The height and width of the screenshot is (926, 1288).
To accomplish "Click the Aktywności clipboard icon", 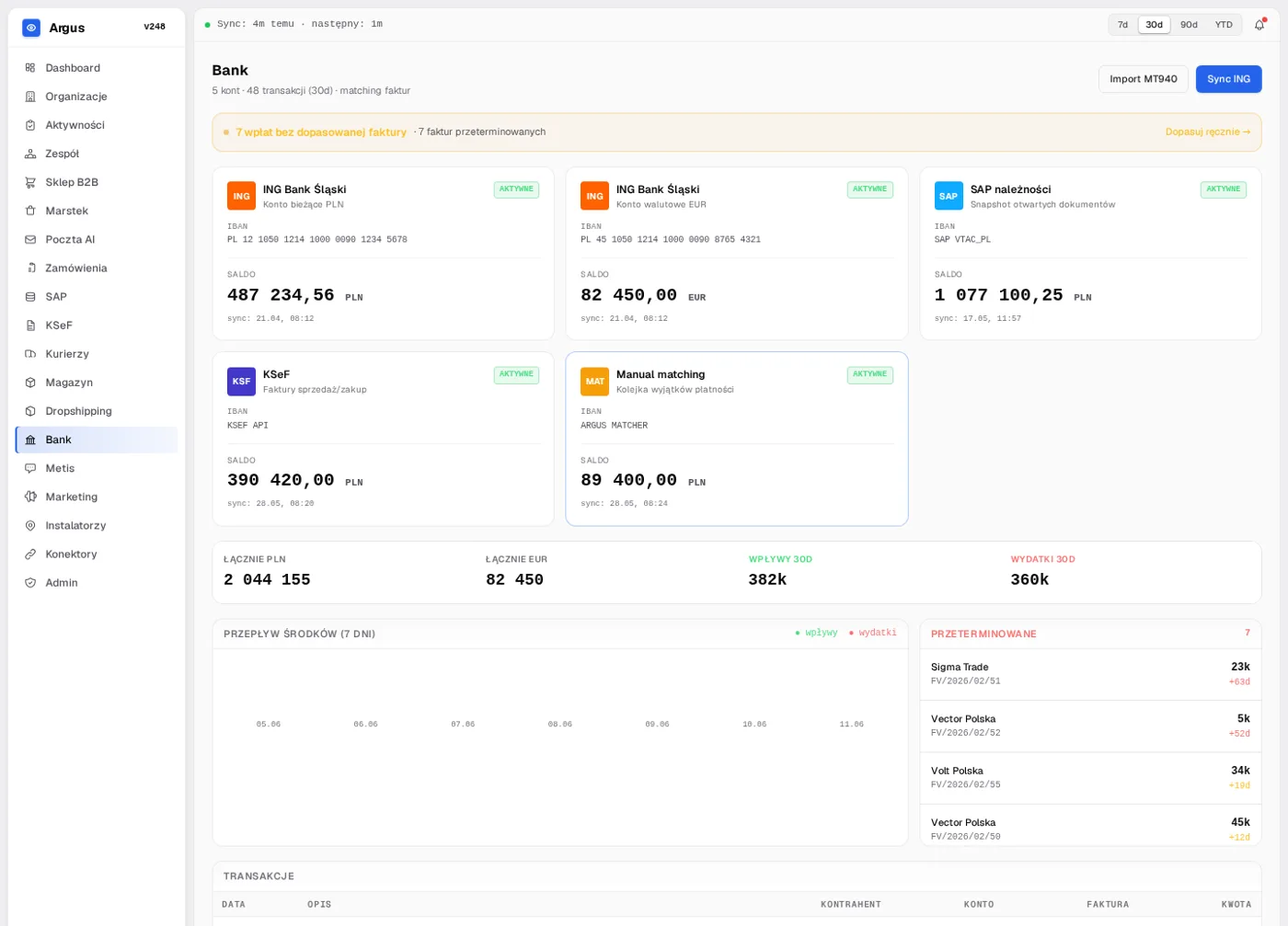I will [x=30, y=125].
